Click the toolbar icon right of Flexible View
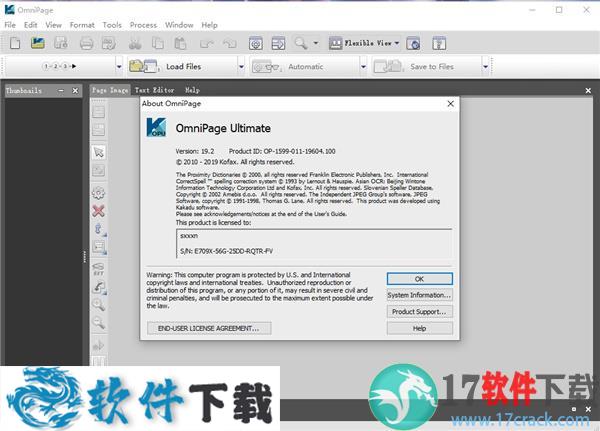This screenshot has height=431, width=600. pyautogui.click(x=413, y=43)
